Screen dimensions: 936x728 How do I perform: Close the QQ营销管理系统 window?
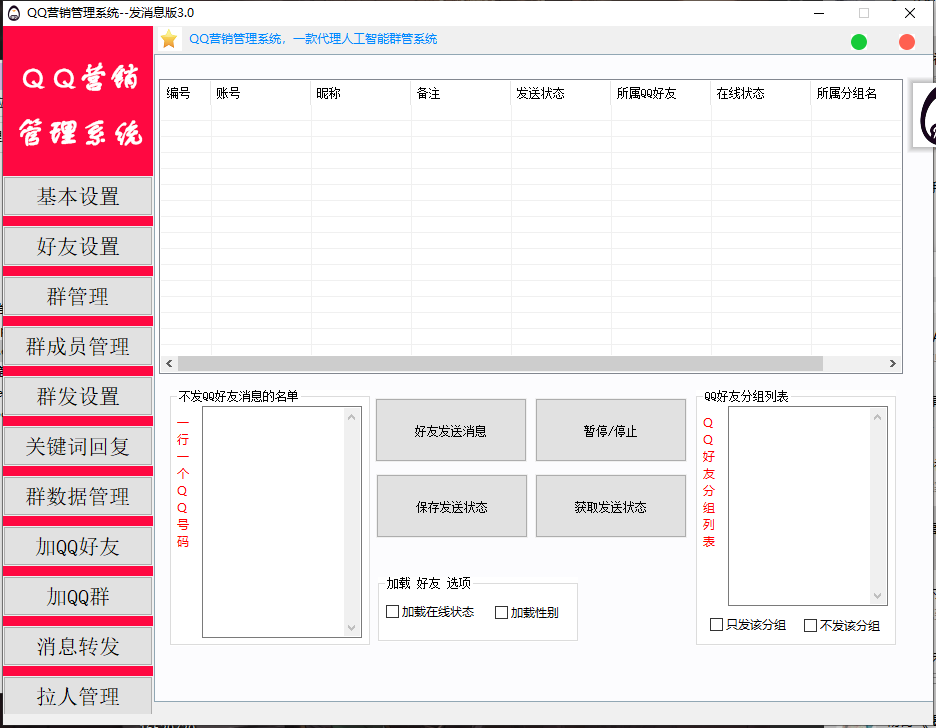click(x=910, y=13)
